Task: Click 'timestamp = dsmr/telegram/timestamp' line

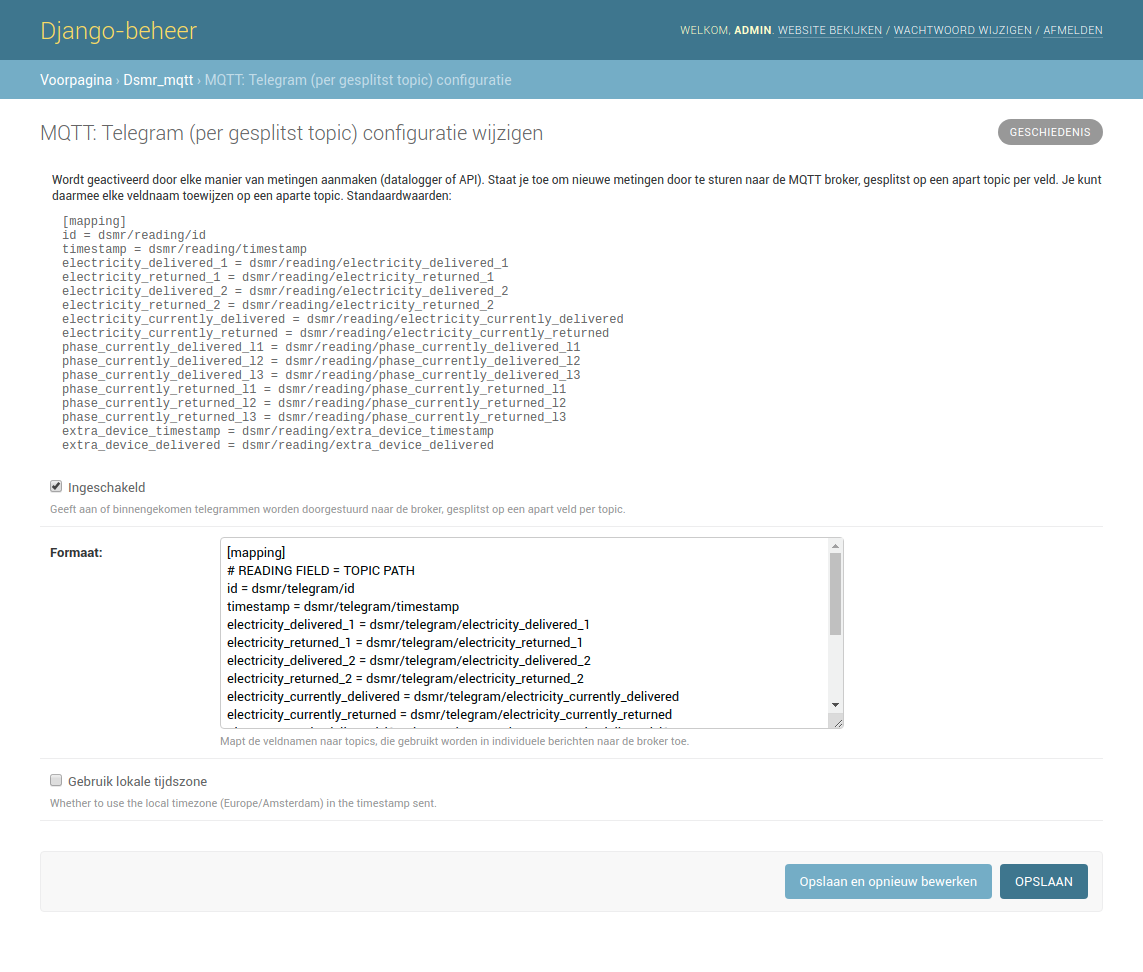Action: coord(343,607)
